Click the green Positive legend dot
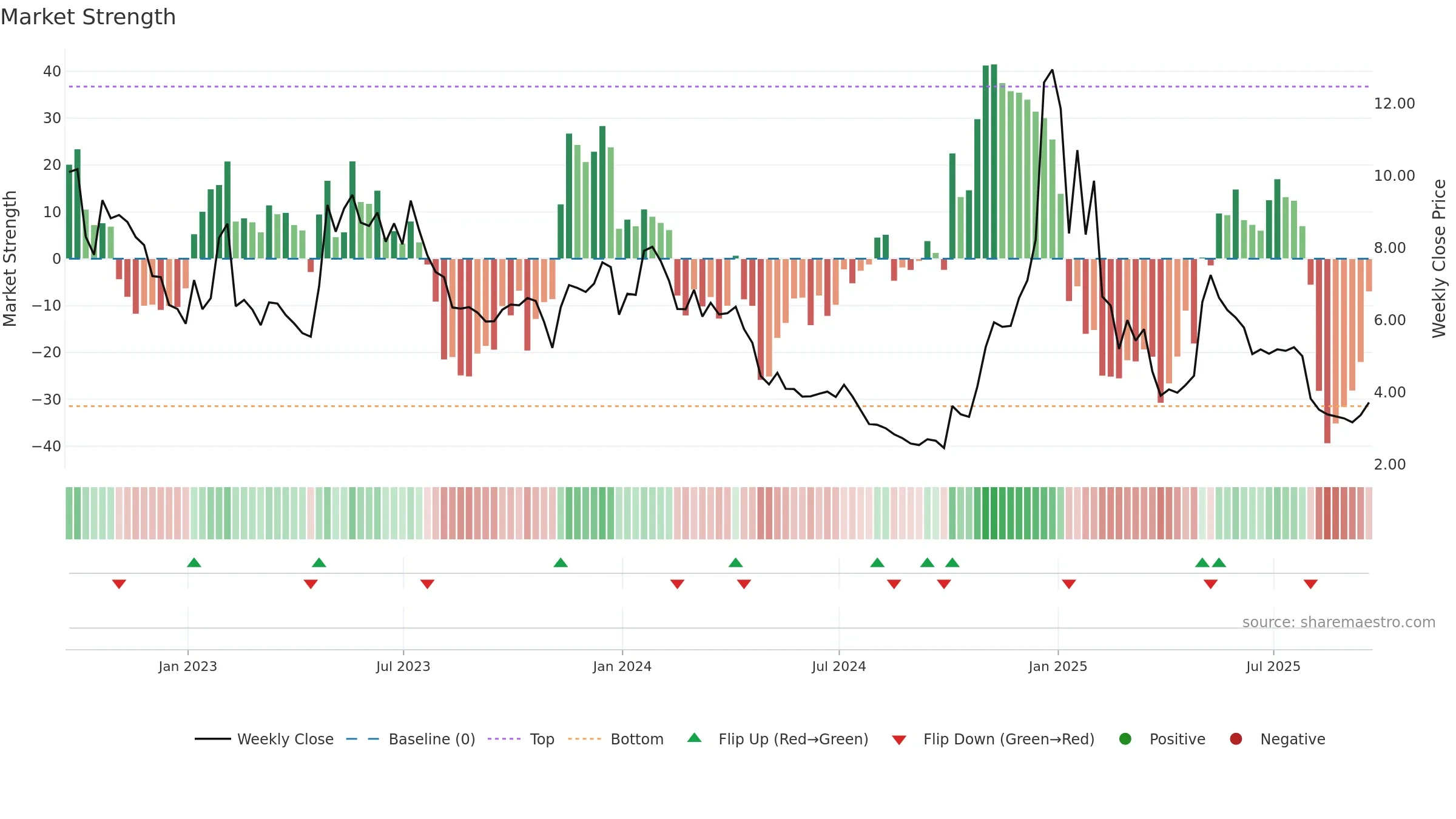Image resolution: width=1456 pixels, height=819 pixels. pyautogui.click(x=1125, y=739)
